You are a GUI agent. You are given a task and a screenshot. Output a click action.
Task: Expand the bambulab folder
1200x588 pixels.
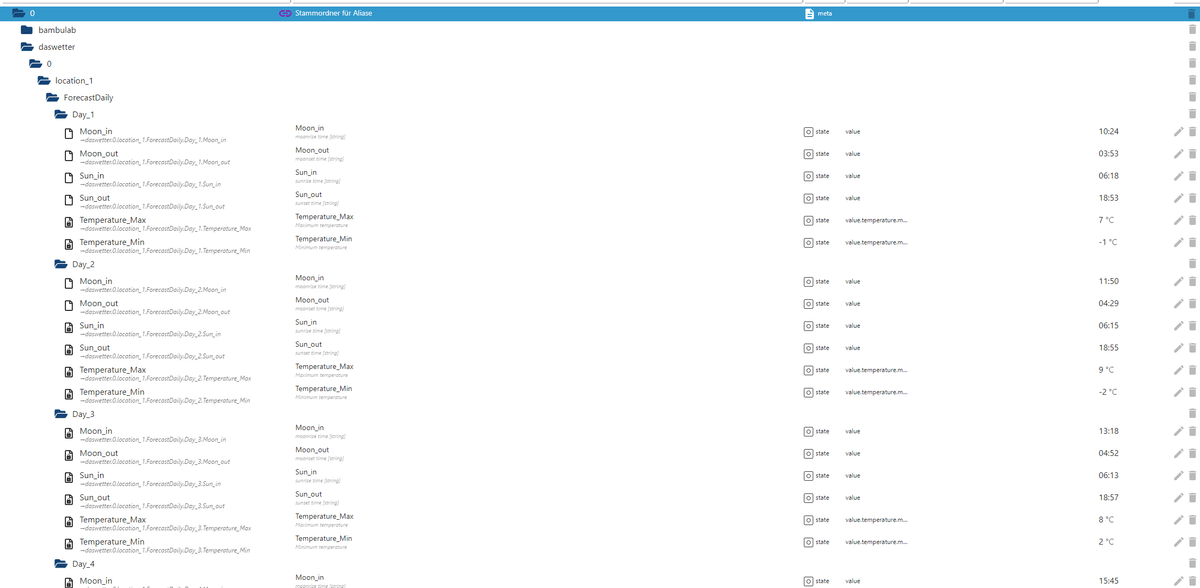pos(24,29)
